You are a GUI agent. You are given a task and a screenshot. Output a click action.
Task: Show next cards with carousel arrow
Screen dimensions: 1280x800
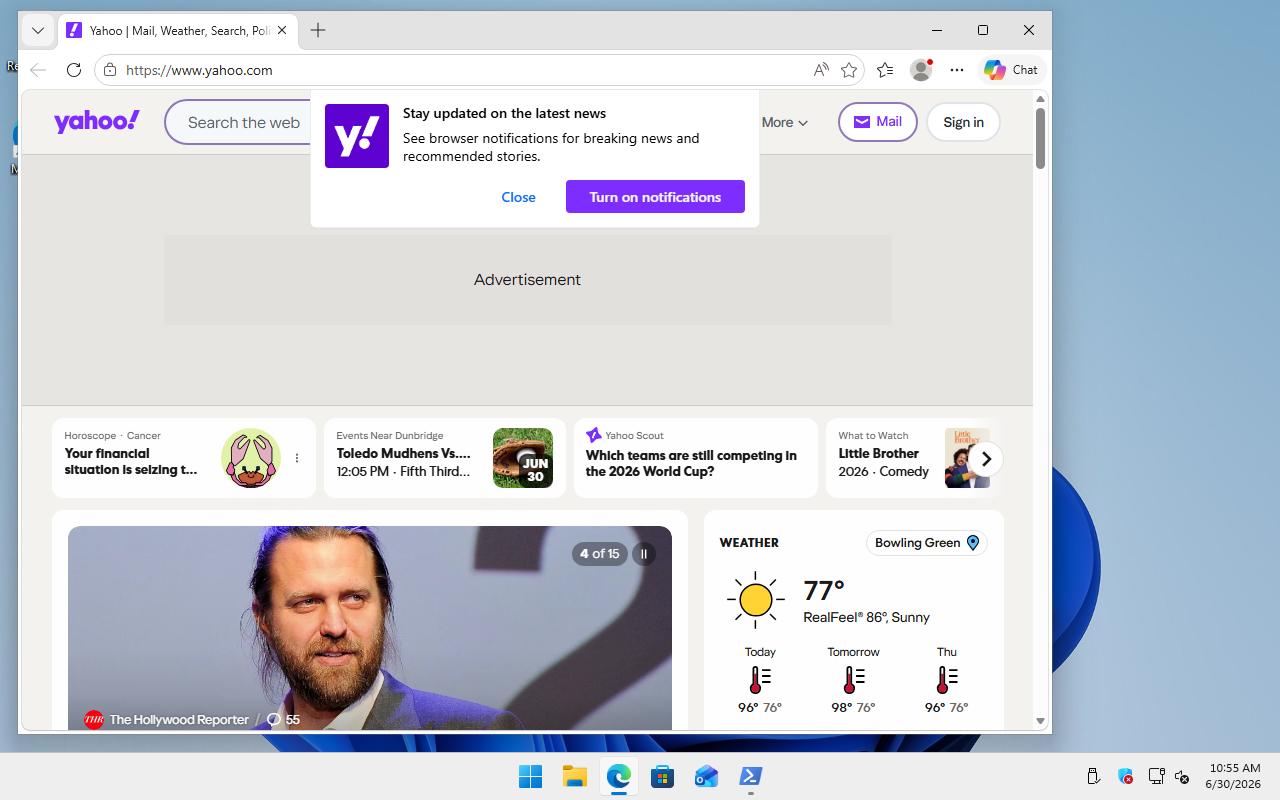tap(986, 459)
